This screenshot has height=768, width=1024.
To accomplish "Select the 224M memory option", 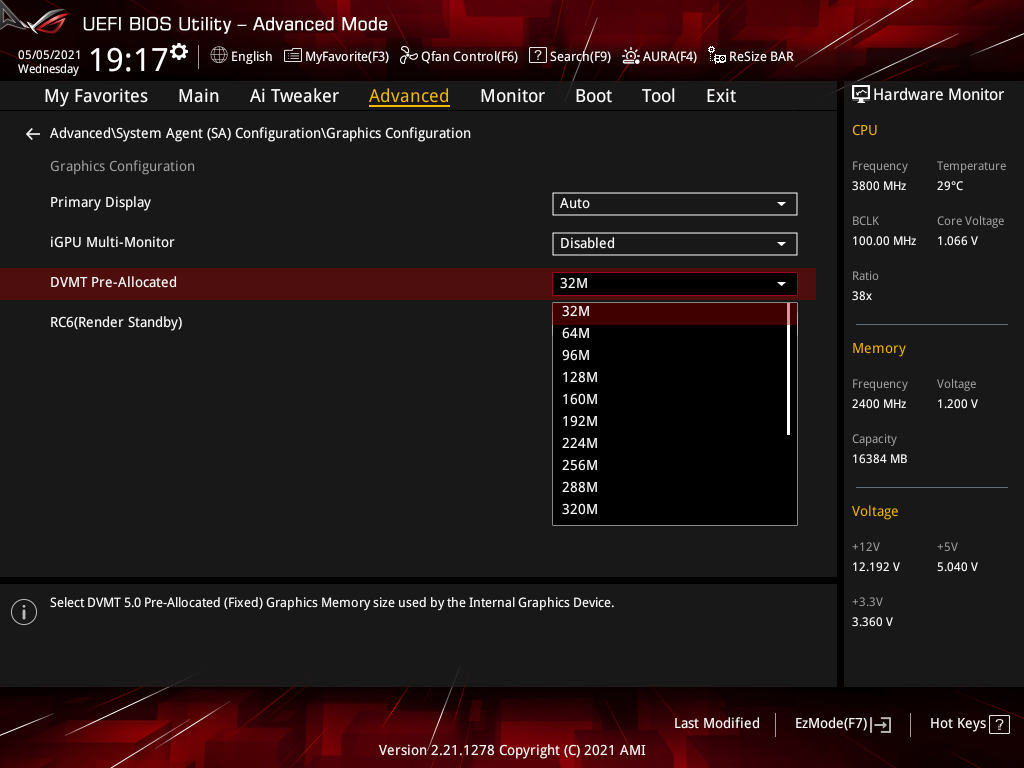I will (670, 443).
